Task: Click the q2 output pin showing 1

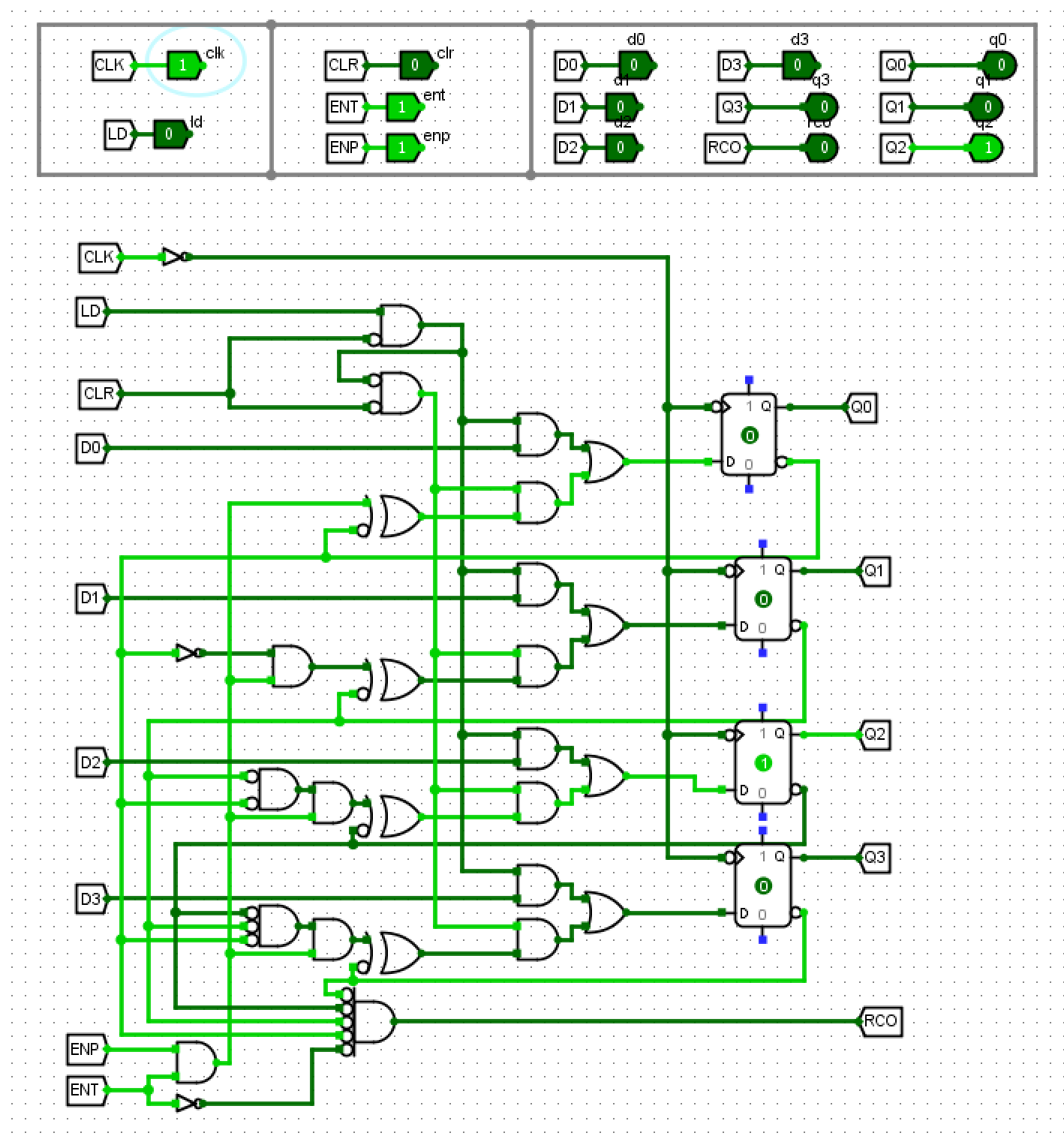Action: [986, 147]
